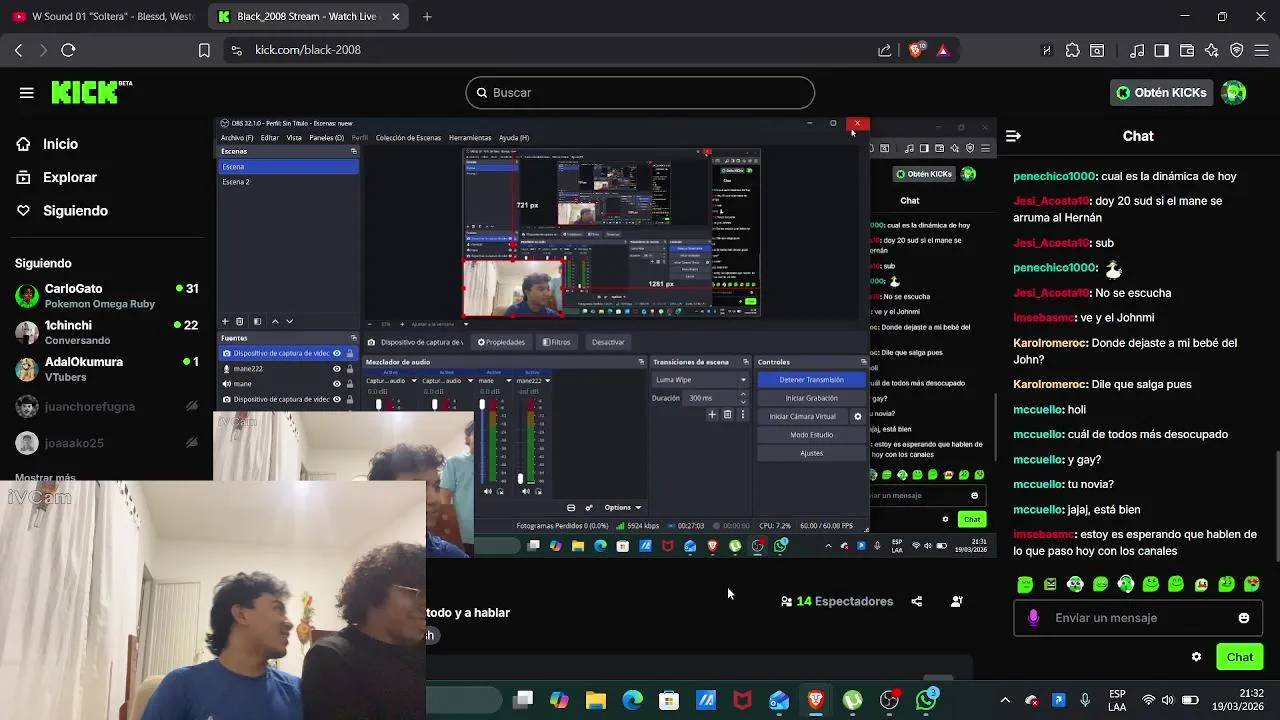Image resolution: width=1280 pixels, height=720 pixels.
Task: Click Obtén KICKs button
Action: 1161,92
